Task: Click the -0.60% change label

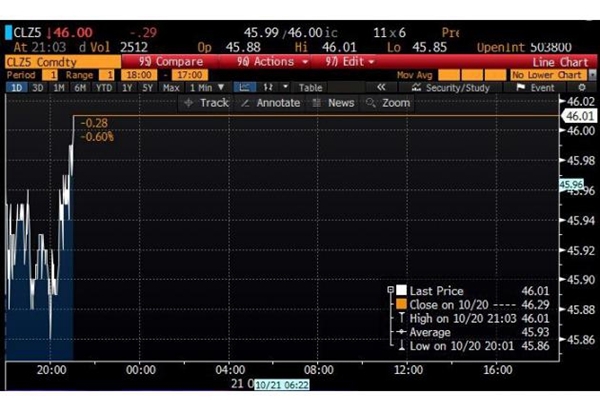Action: [97, 137]
